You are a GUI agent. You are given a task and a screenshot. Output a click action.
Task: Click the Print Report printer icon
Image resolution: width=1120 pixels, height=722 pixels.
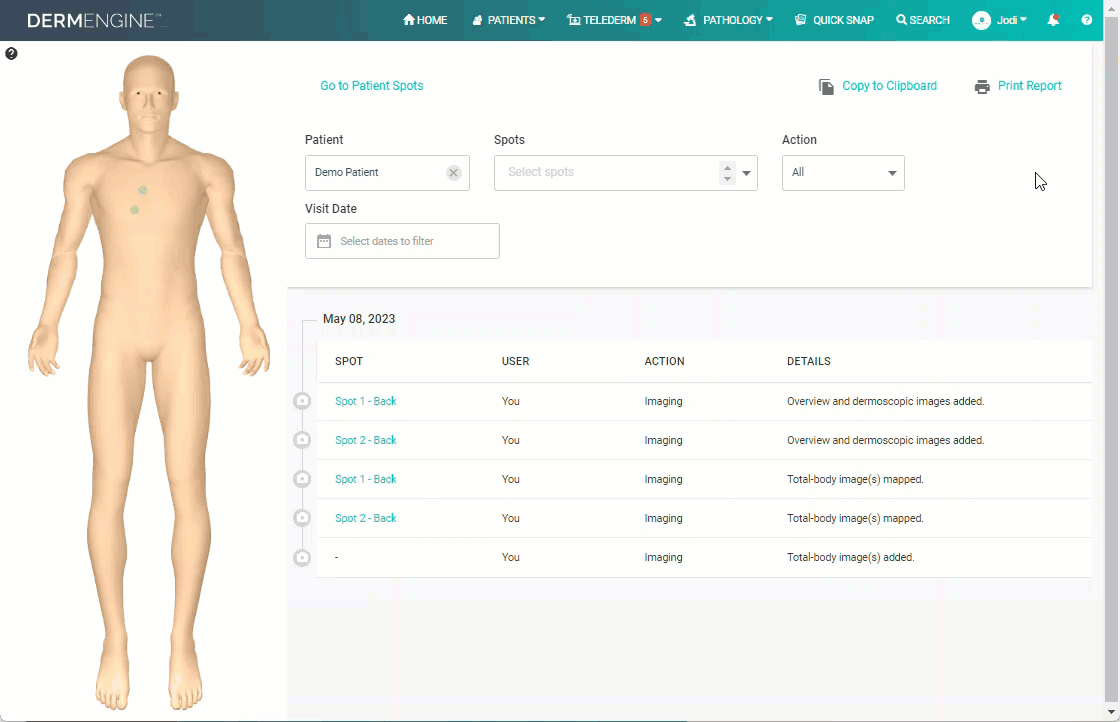pyautogui.click(x=982, y=87)
